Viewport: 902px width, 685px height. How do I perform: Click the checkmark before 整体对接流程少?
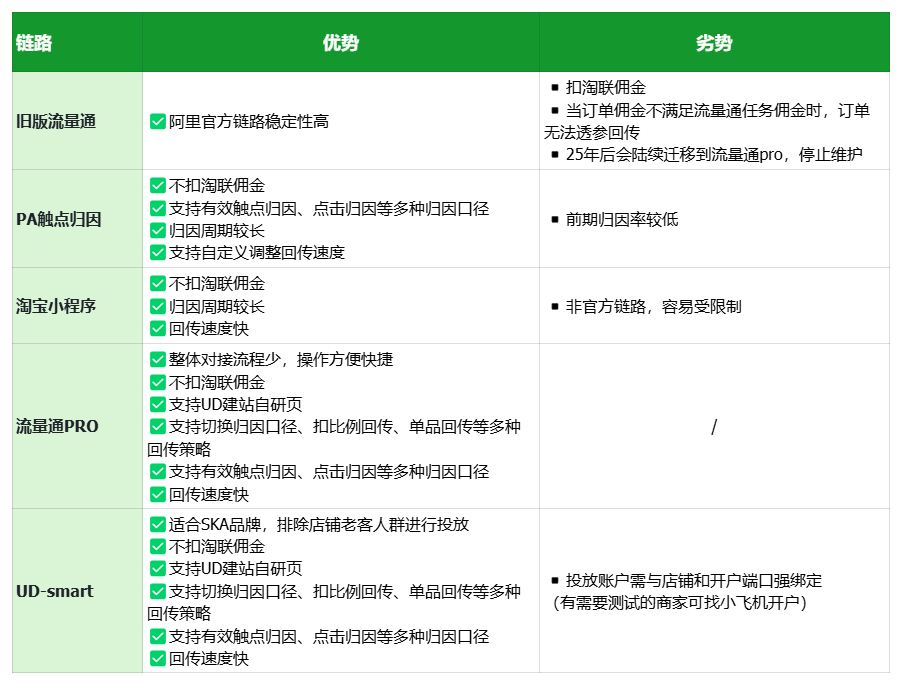(x=158, y=359)
